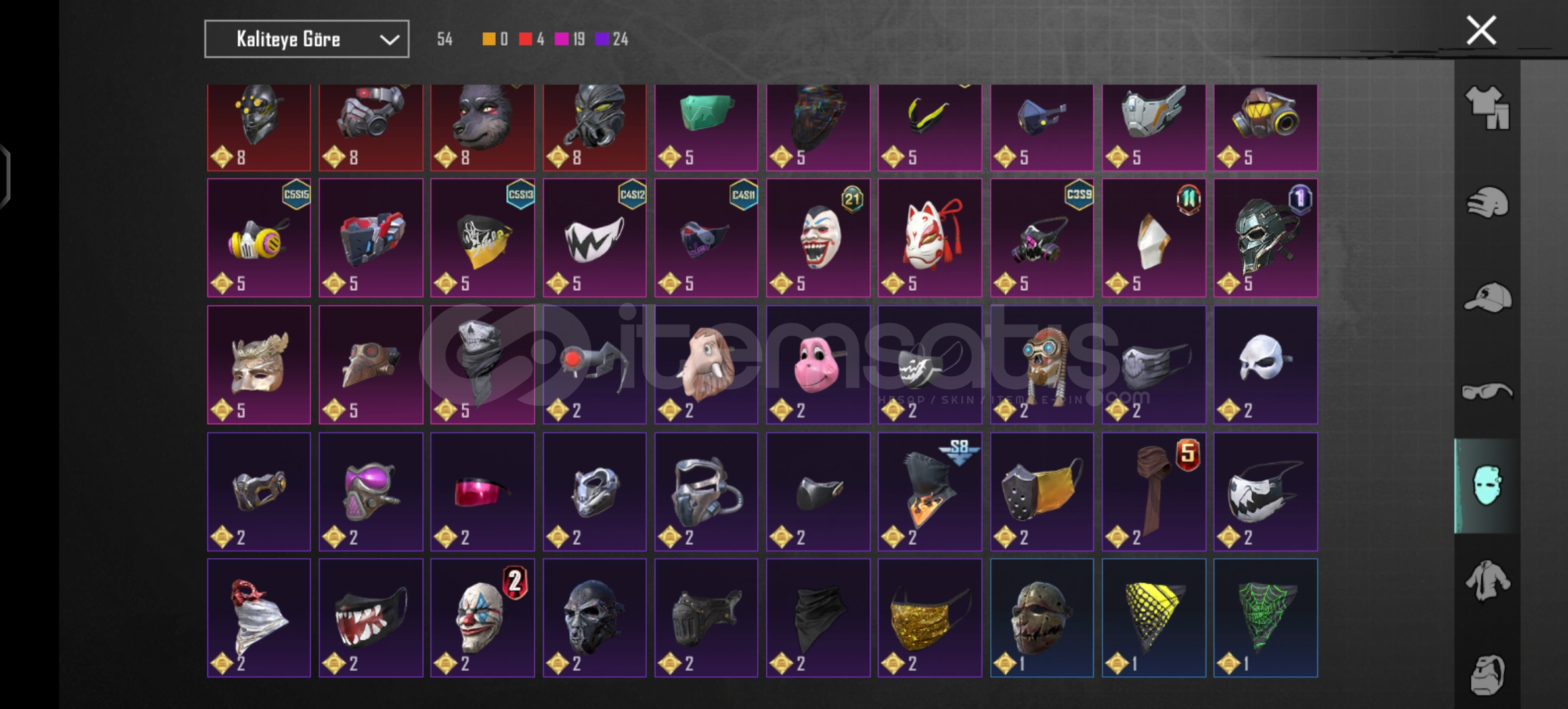Switch to the glasses category

[x=1487, y=392]
